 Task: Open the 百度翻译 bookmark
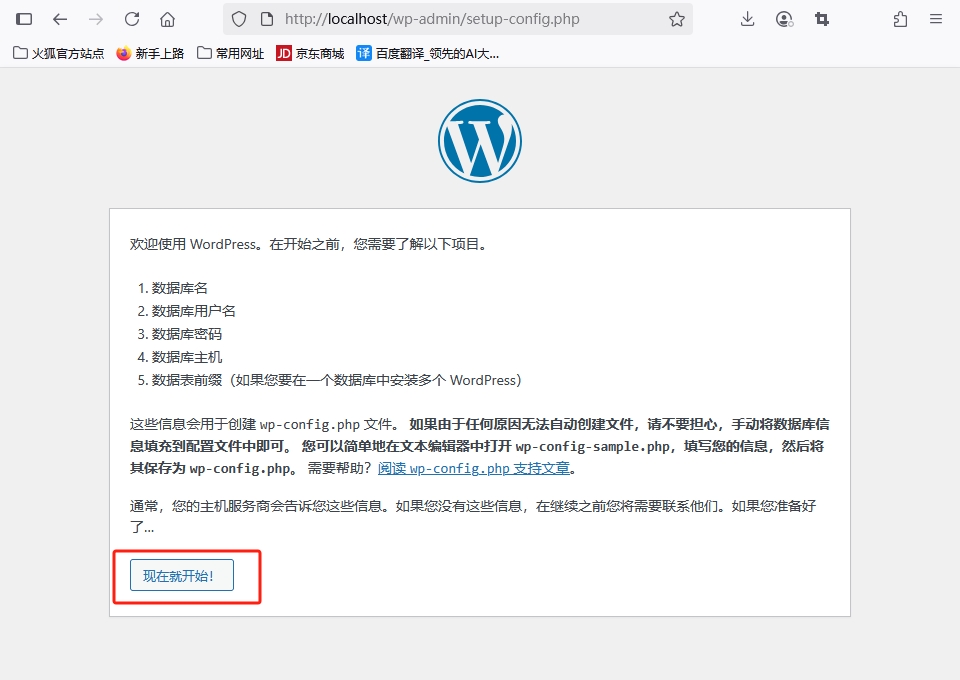point(427,53)
